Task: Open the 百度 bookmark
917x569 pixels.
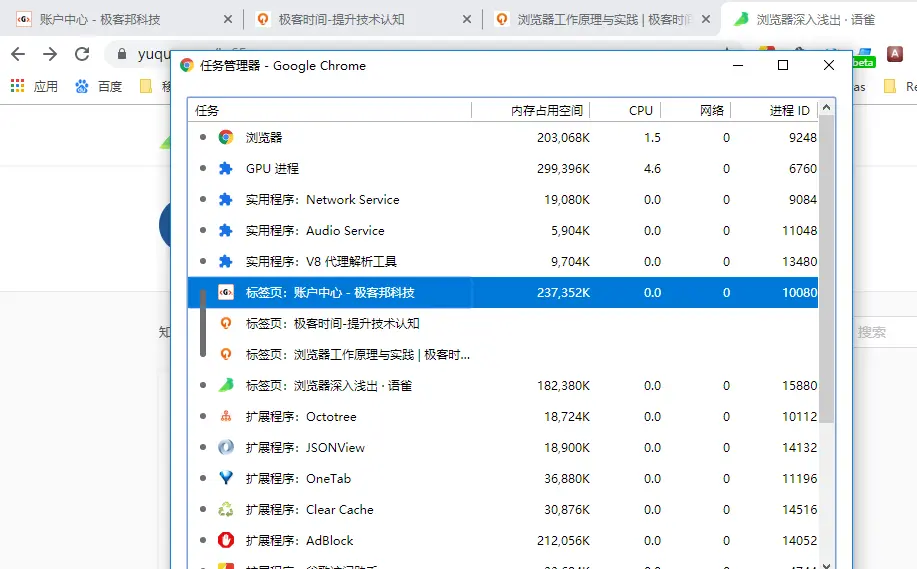Action: point(99,87)
